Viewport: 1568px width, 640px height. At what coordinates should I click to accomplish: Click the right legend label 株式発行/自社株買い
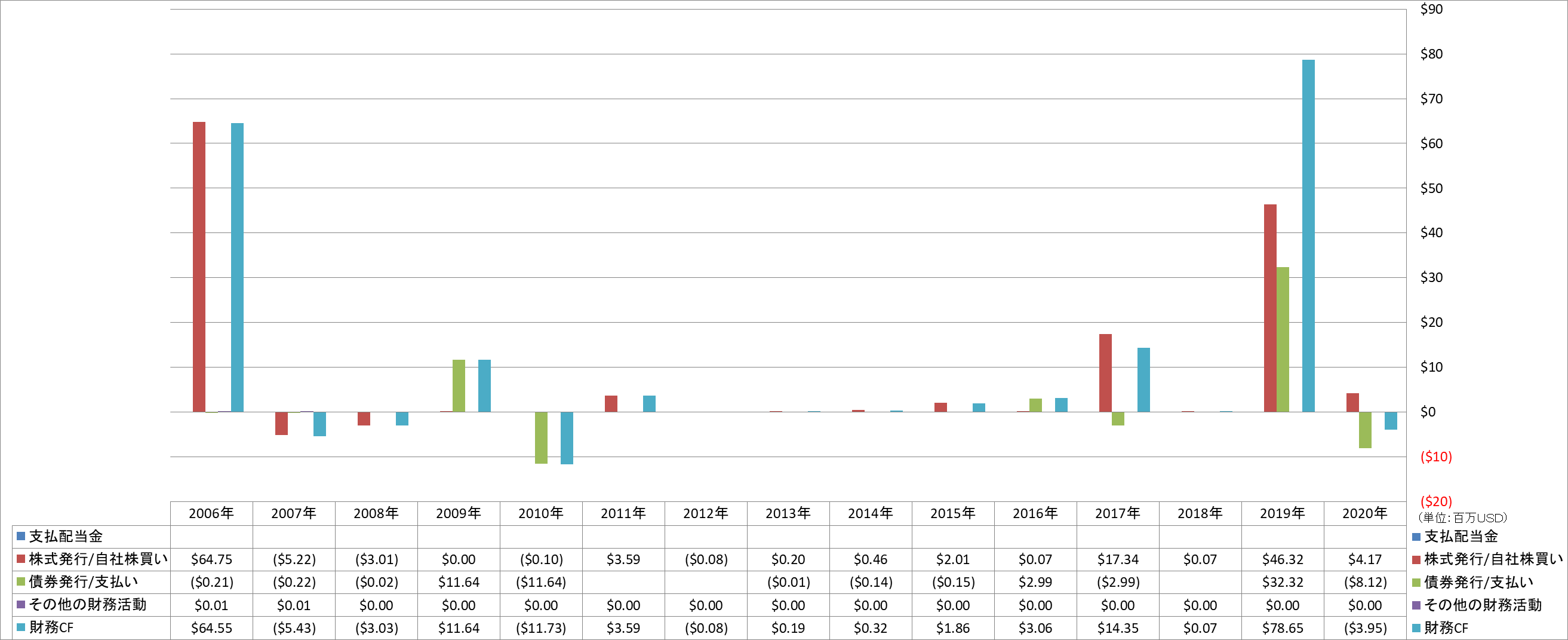1493,559
